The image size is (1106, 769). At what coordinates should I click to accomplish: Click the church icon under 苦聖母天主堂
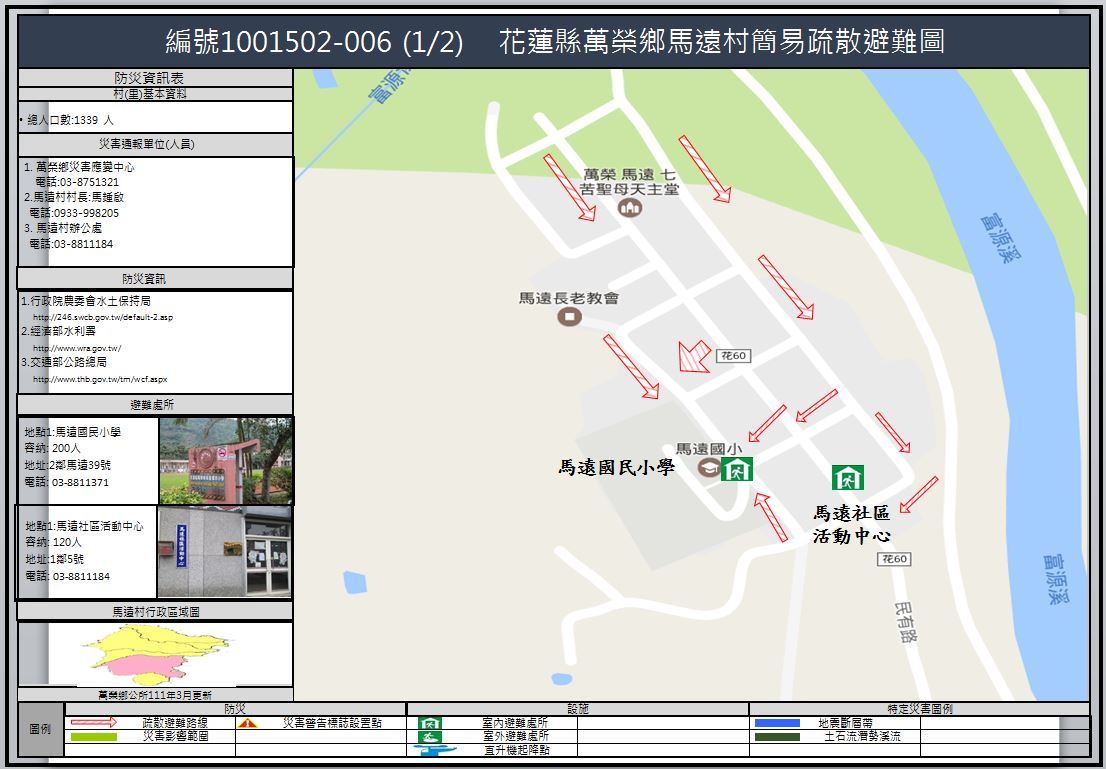point(629,207)
